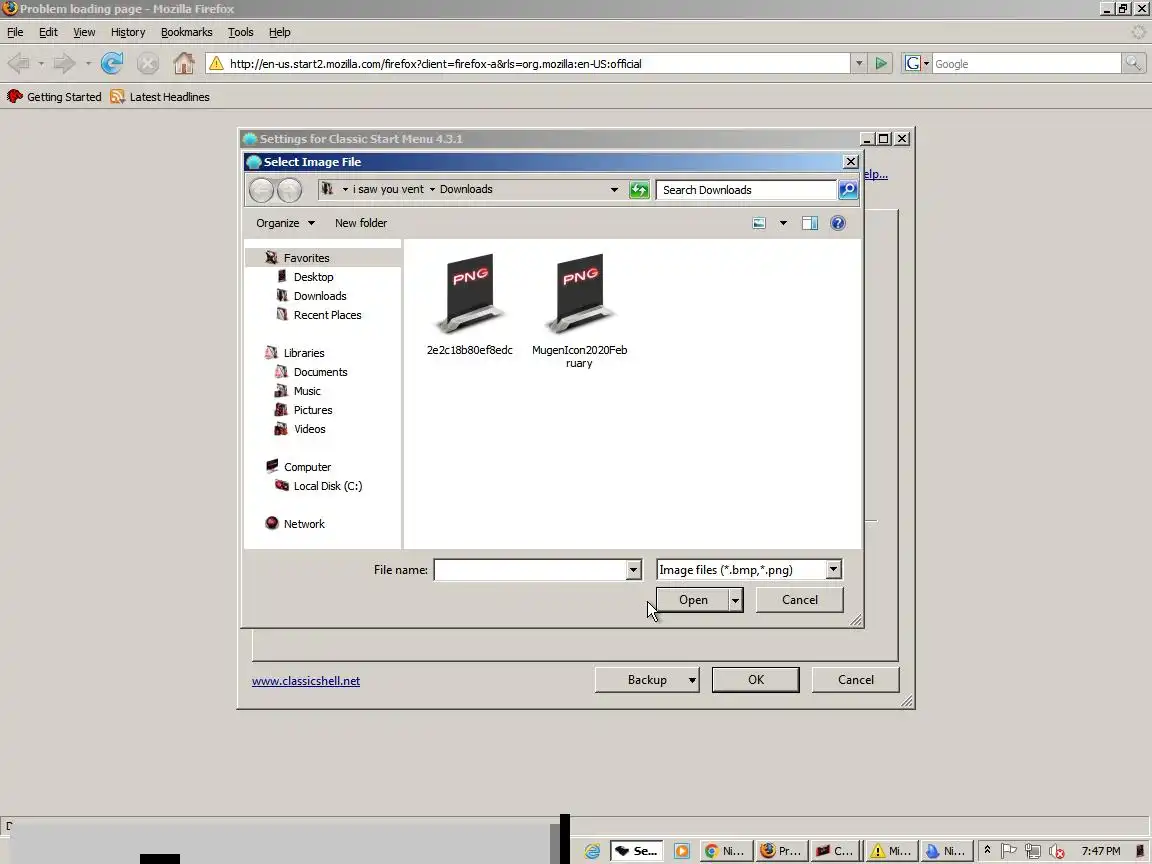The height and width of the screenshot is (864, 1152).
Task: Open the History menu
Action: tap(128, 32)
